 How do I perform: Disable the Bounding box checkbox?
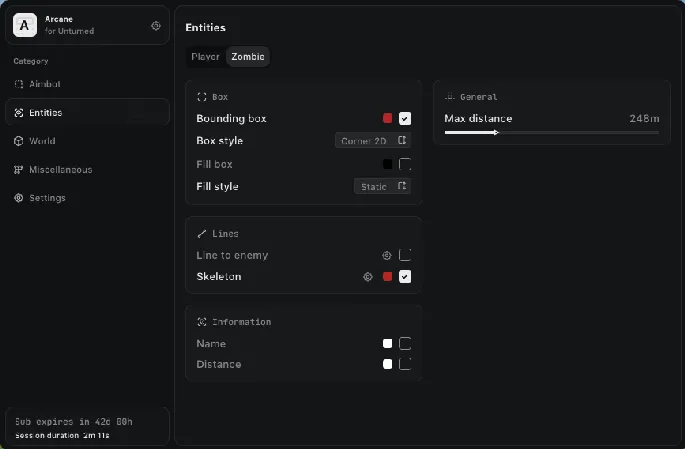[x=405, y=118]
